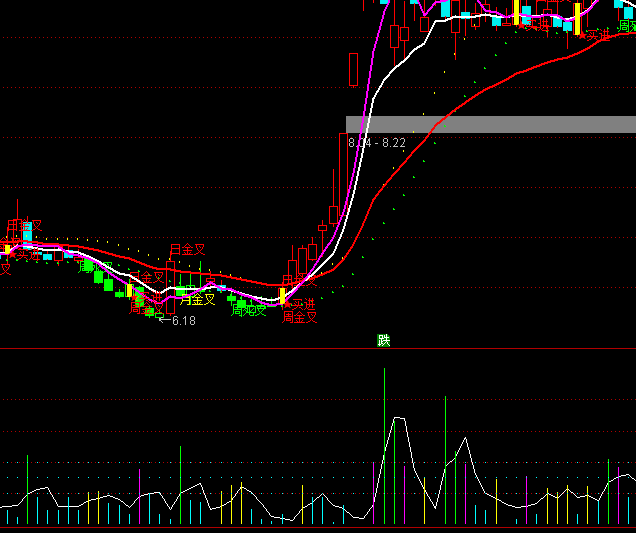Image resolution: width=636 pixels, height=533 pixels.
Task: Click the green 周死叉 signal label at the chart bottom
Action: click(248, 310)
